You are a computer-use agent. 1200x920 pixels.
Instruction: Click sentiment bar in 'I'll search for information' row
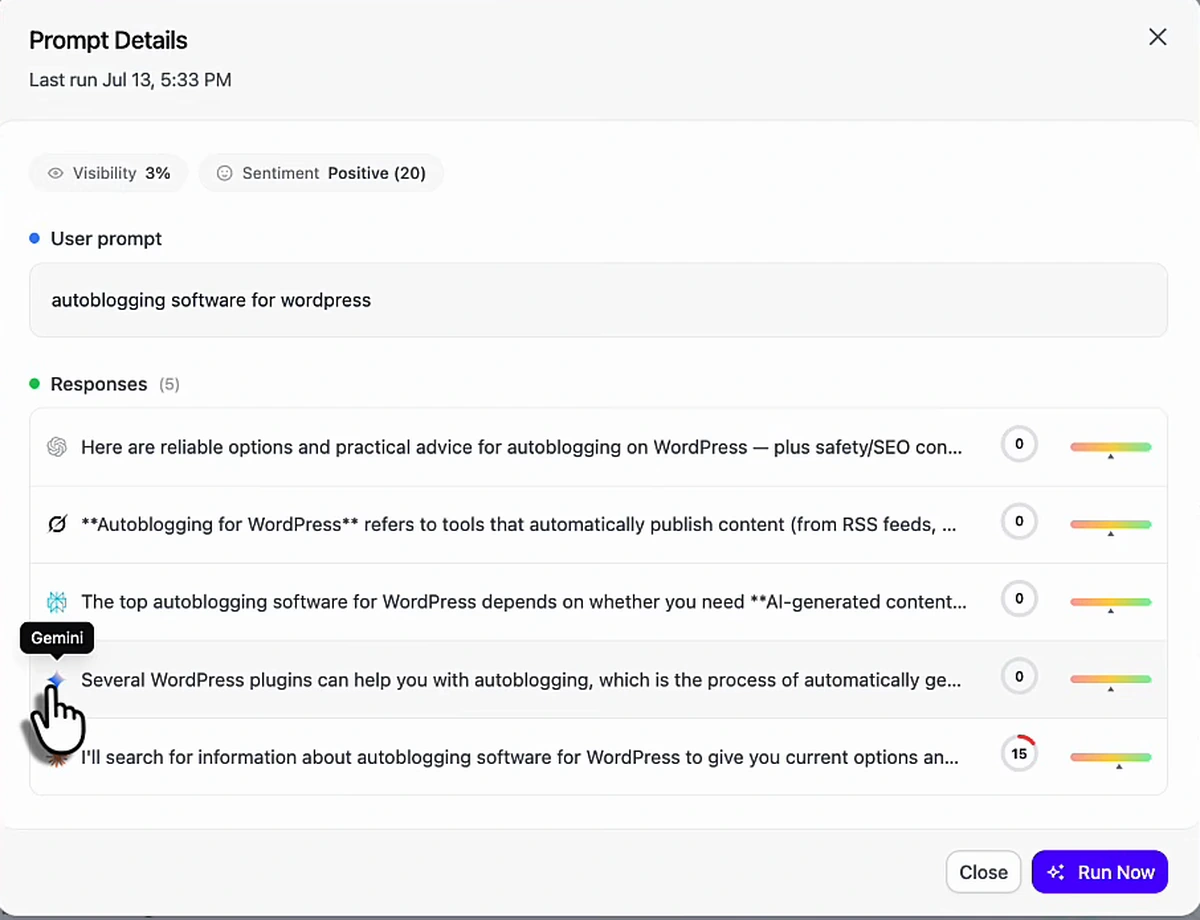[x=1111, y=759]
